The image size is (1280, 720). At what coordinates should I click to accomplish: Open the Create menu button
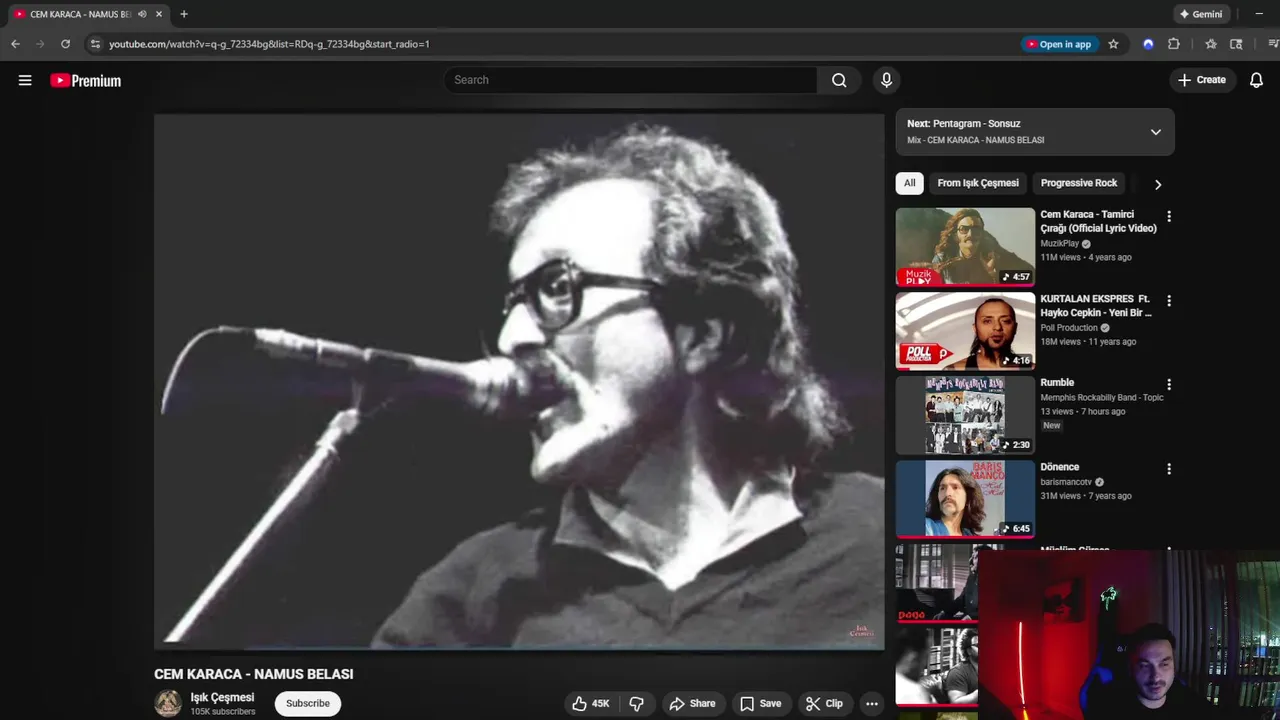1202,80
